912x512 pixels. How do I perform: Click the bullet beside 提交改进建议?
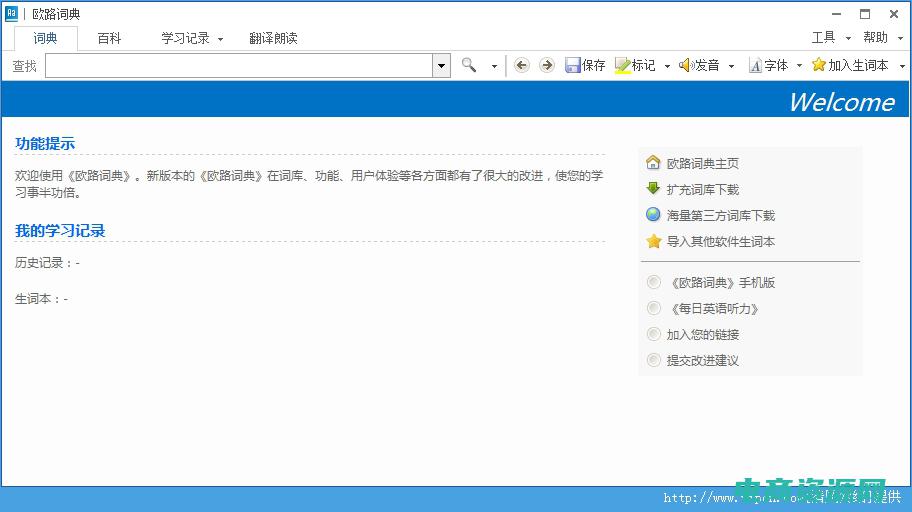click(654, 360)
